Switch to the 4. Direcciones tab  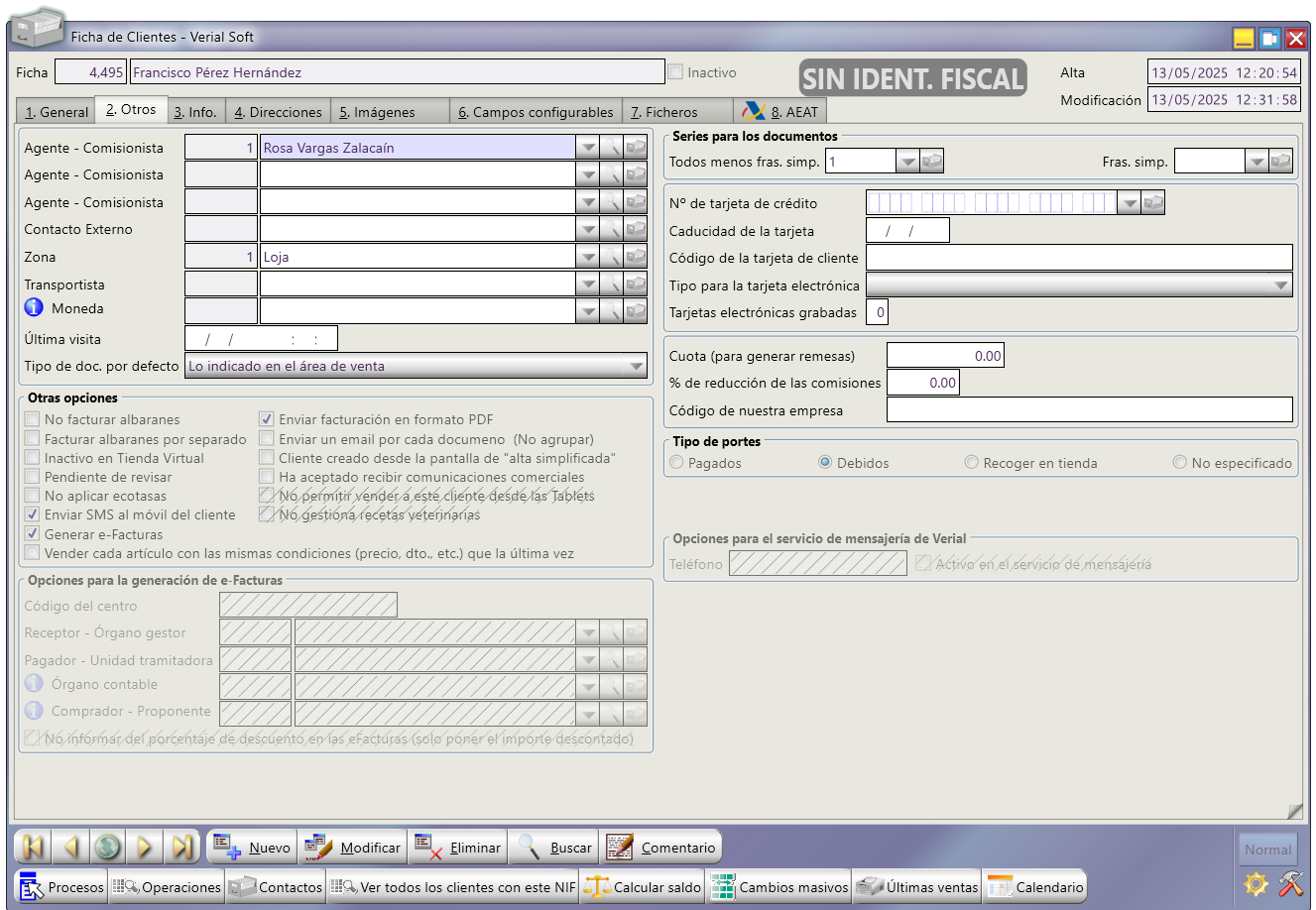tap(278, 112)
